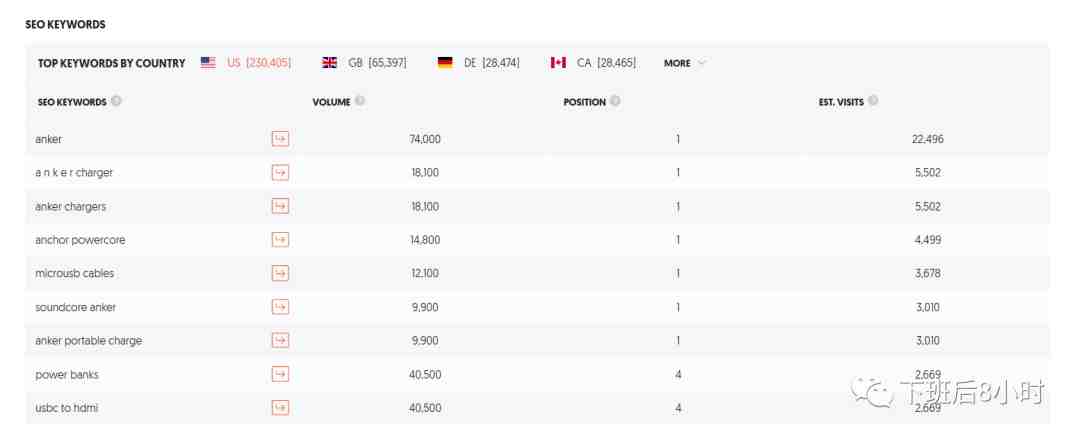The width and height of the screenshot is (1080, 439).
Task: Switch to DE keywords tab
Action: coord(479,63)
